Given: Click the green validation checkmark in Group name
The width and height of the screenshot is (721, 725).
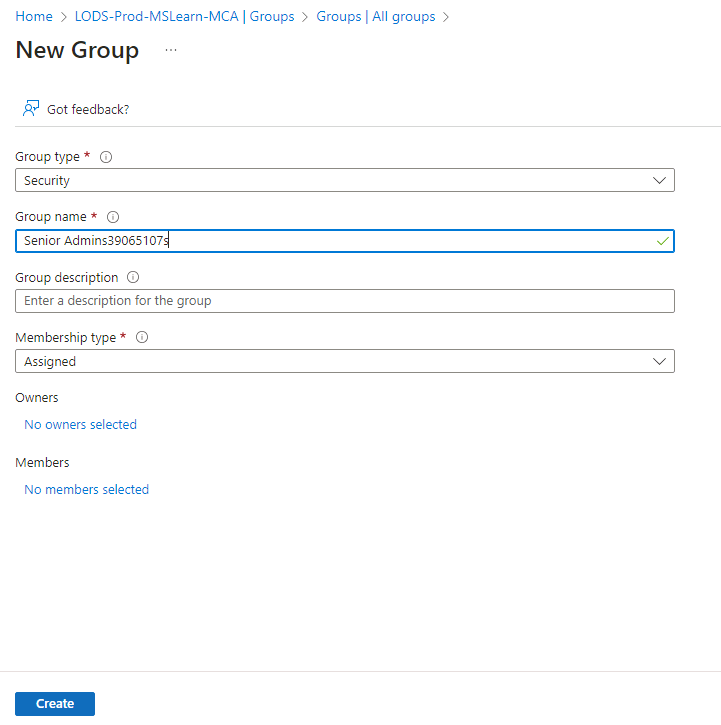Looking at the screenshot, I should (661, 241).
